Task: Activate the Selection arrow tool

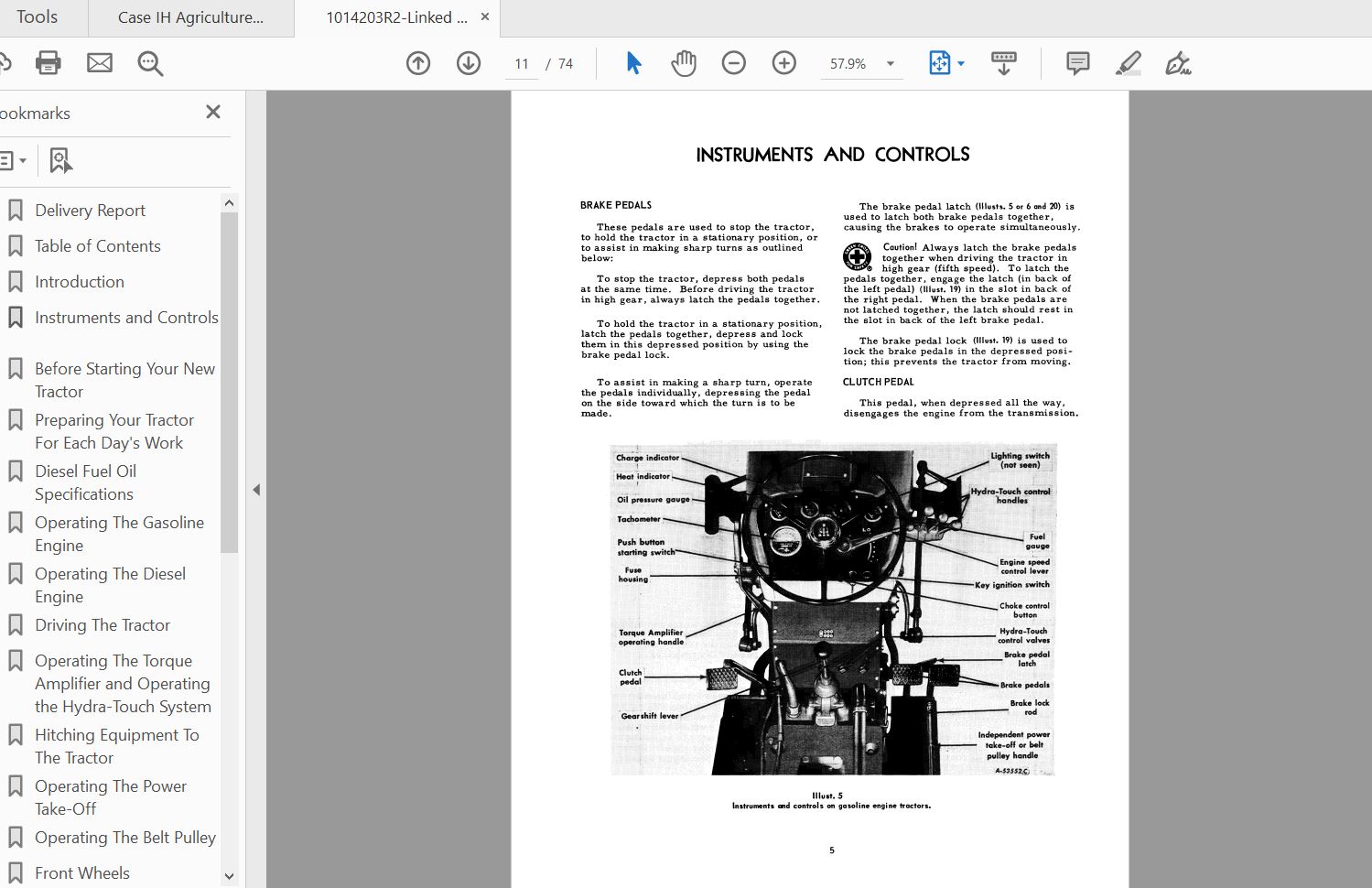Action: point(632,63)
